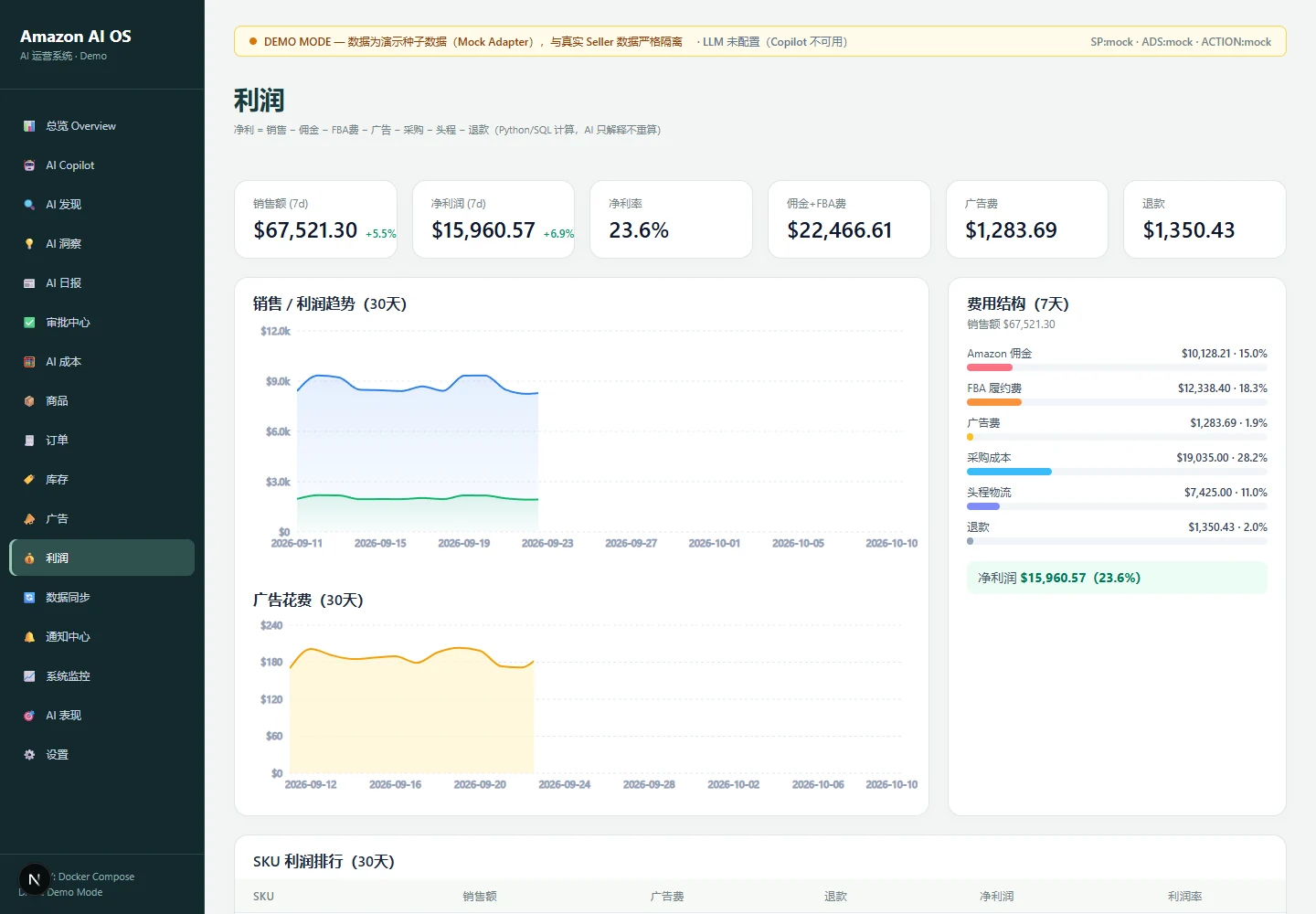Click the 销售额 (7d) card value $67,521.30
The image size is (1316, 914).
(x=305, y=230)
